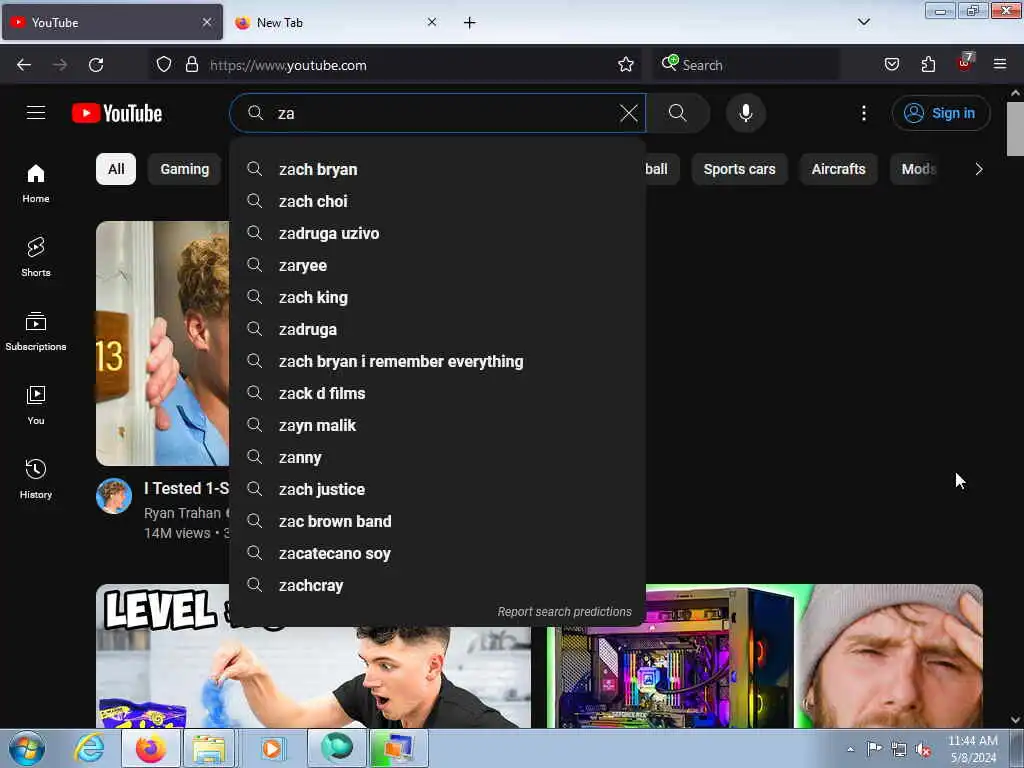The image size is (1024, 768).
Task: Open Subscriptions in sidebar
Action: (x=36, y=332)
